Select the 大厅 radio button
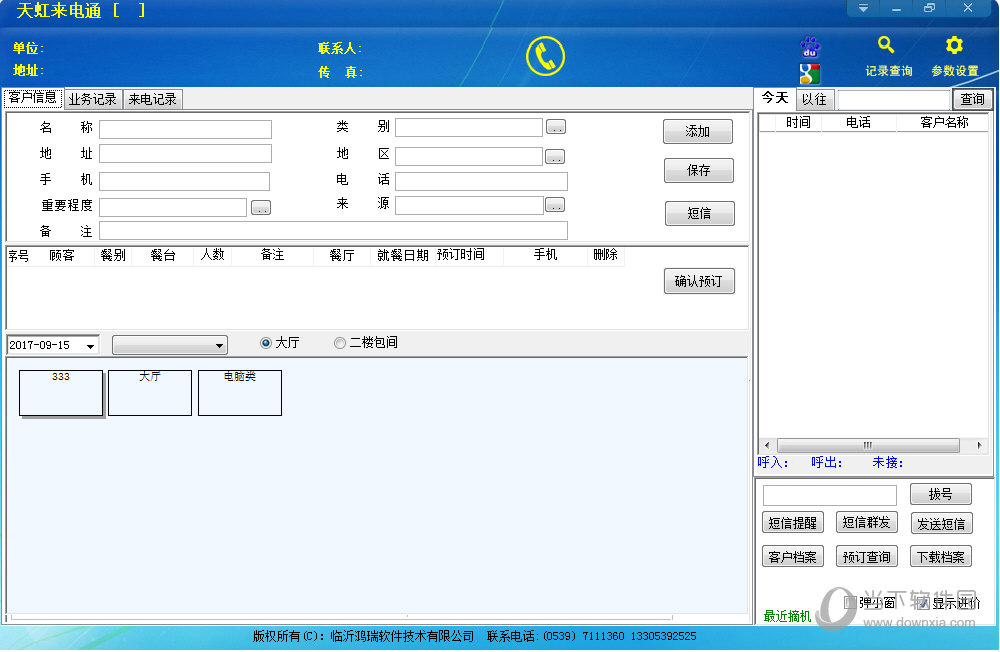This screenshot has width=1000, height=652. pyautogui.click(x=266, y=343)
